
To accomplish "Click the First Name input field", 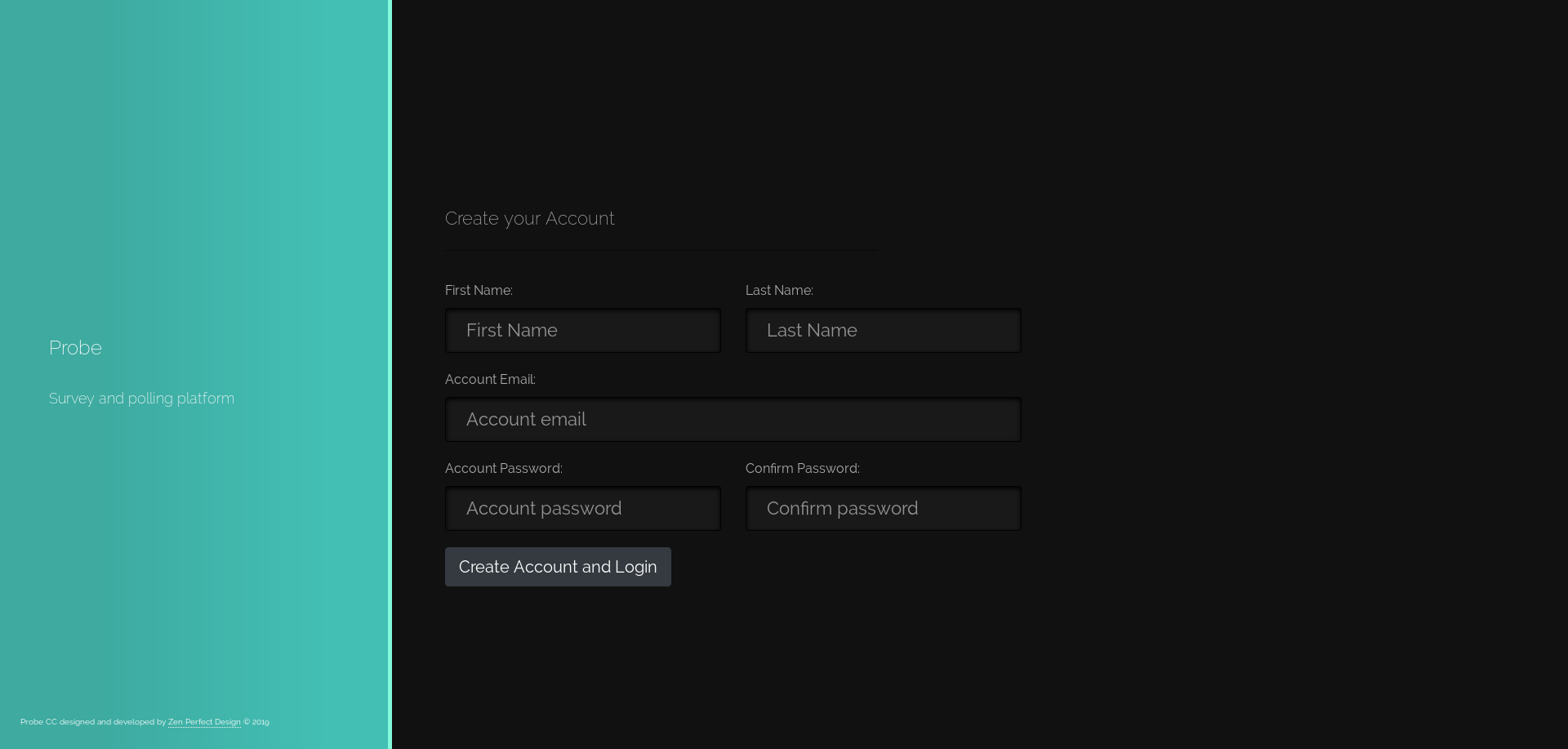I will pyautogui.click(x=582, y=331).
